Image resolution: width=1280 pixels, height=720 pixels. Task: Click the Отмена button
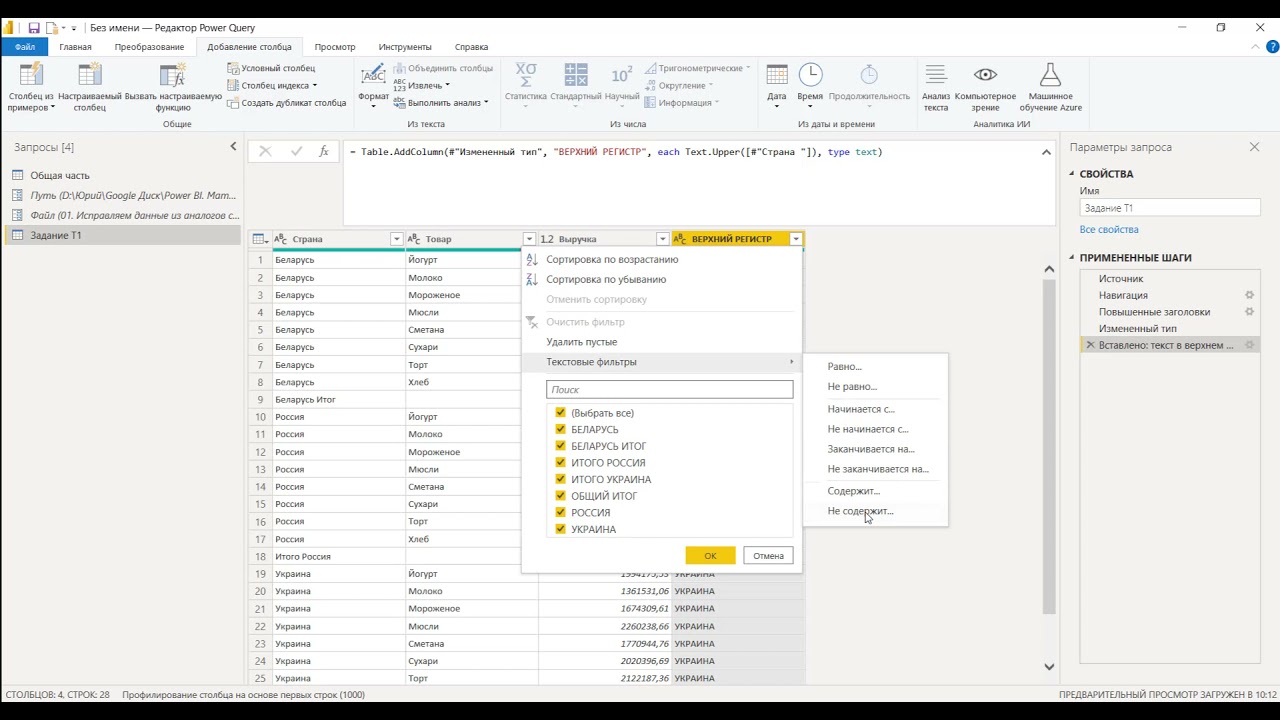(x=768, y=556)
